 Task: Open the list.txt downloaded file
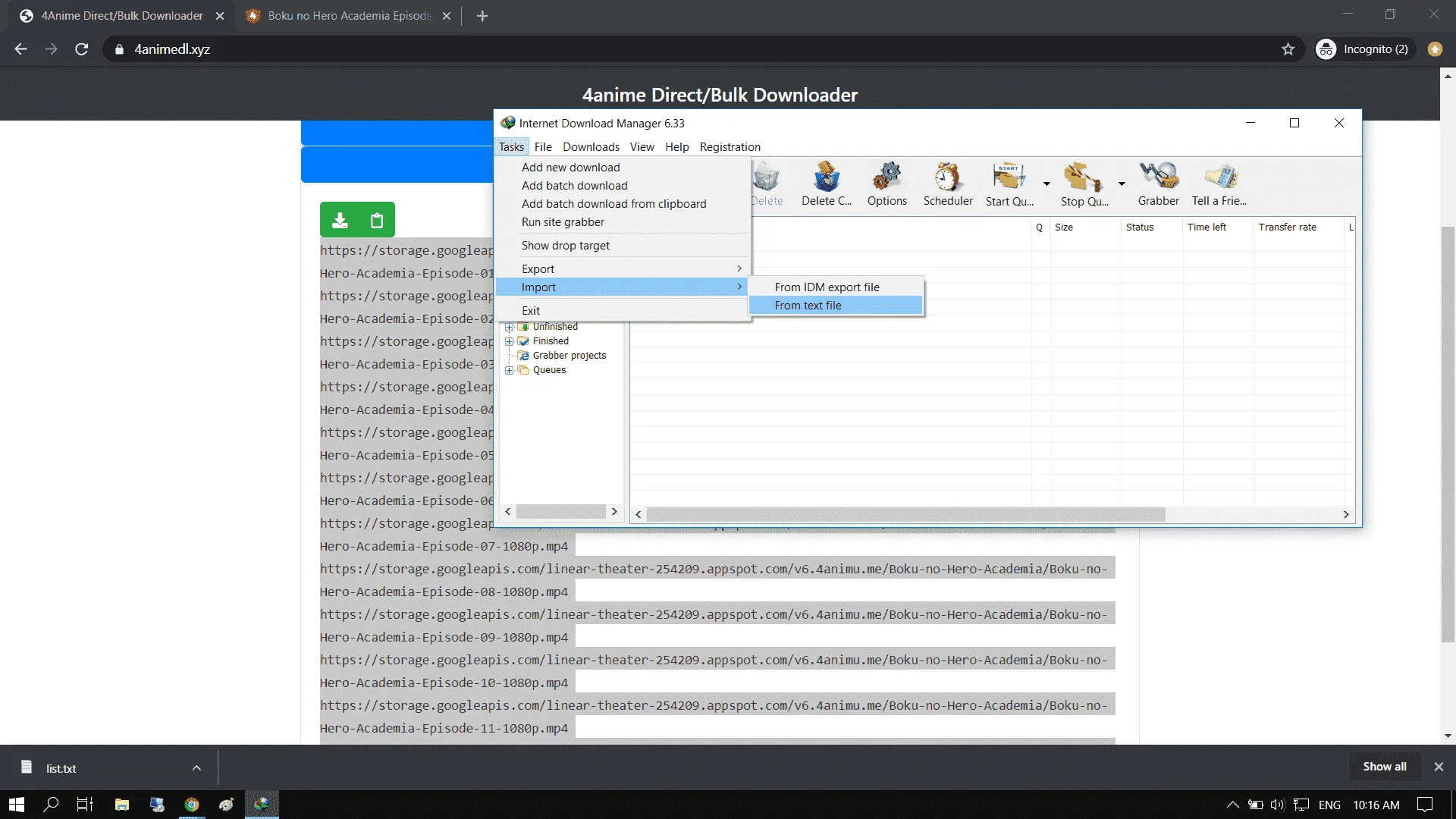click(61, 768)
